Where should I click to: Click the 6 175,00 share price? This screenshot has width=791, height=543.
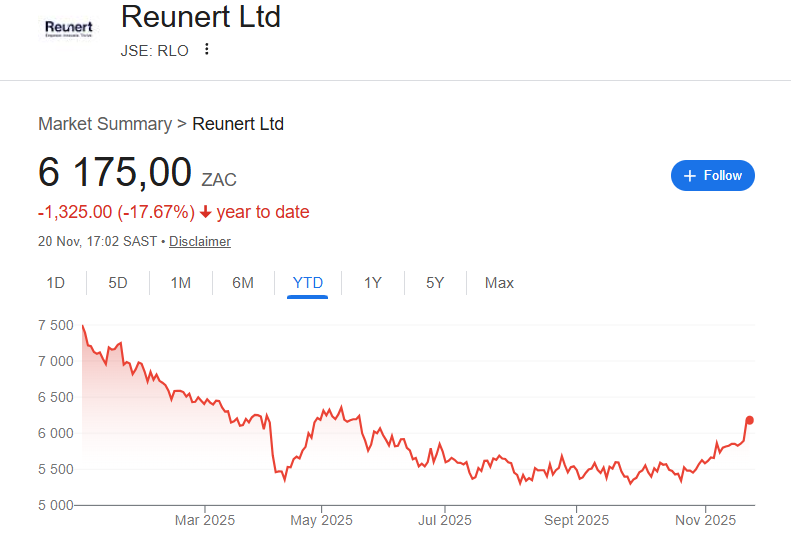tap(115, 173)
